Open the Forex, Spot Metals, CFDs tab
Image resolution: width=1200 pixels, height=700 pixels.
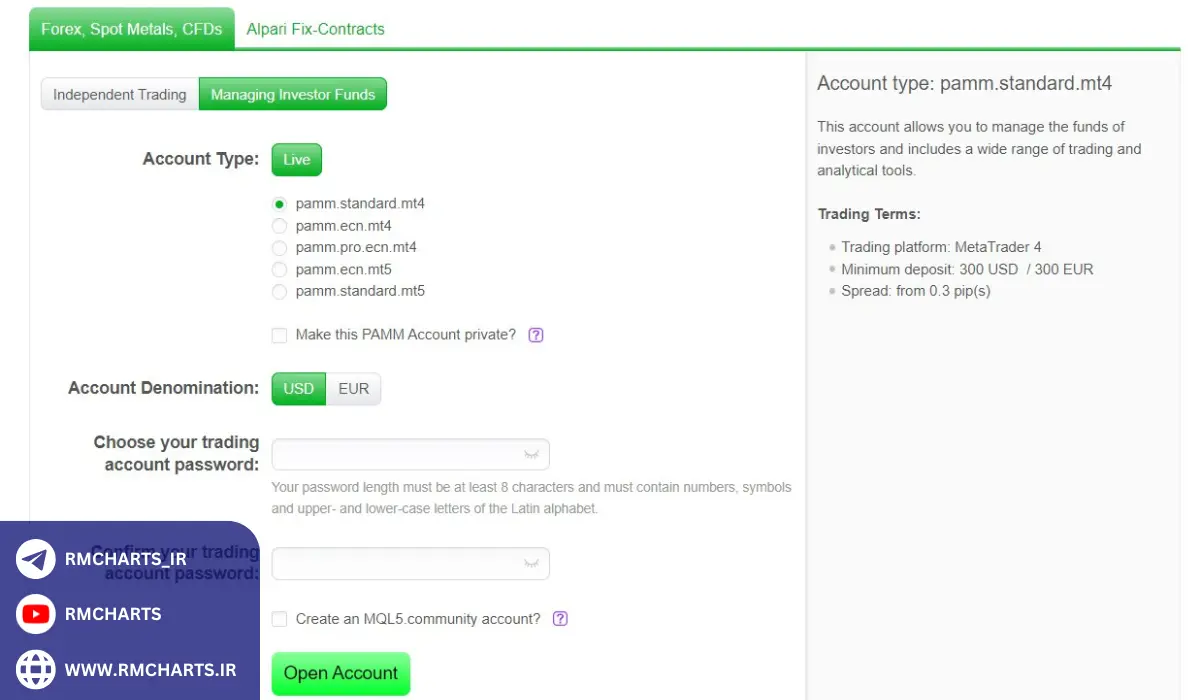coord(131,29)
